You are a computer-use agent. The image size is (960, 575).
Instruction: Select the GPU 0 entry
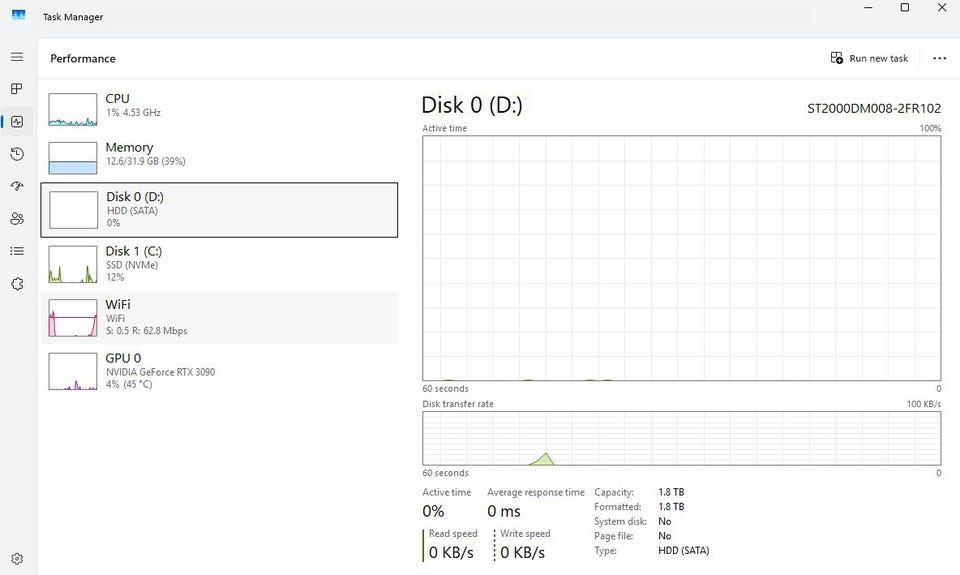[x=219, y=371]
